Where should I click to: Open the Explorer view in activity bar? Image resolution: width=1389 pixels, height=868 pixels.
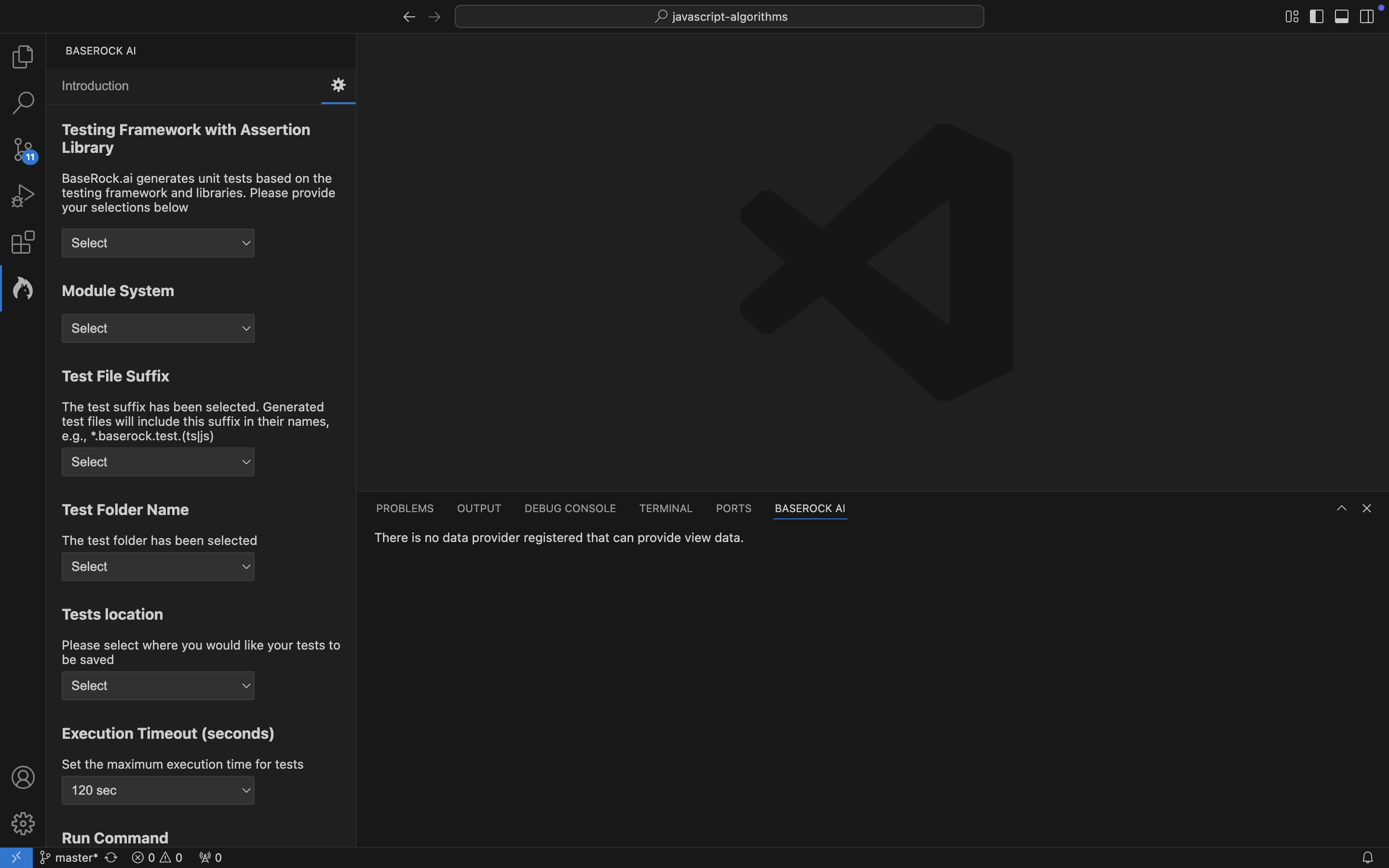click(23, 56)
